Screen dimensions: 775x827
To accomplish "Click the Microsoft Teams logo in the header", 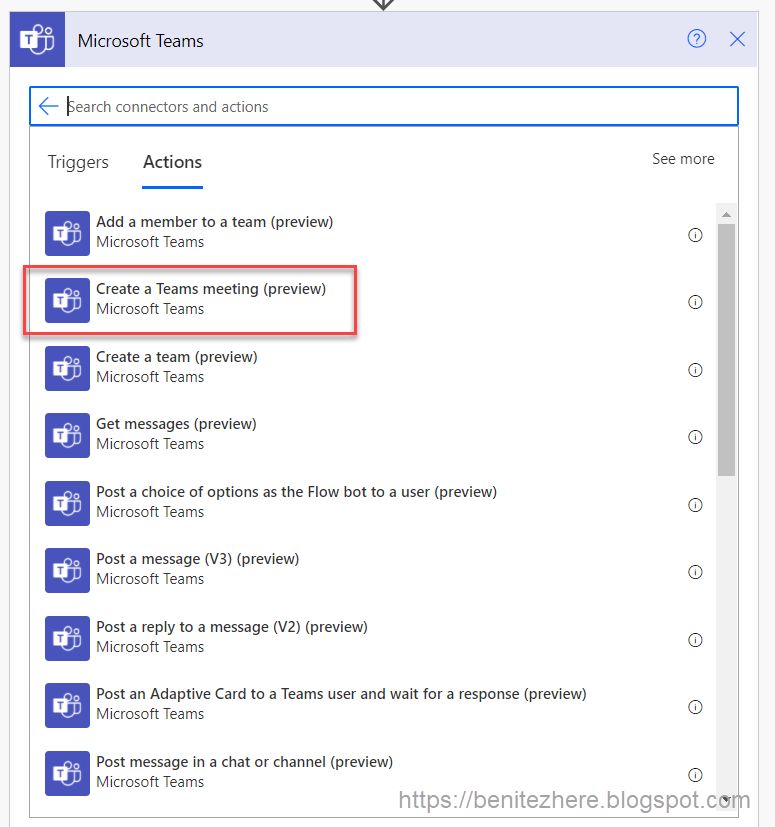I will pos(37,40).
